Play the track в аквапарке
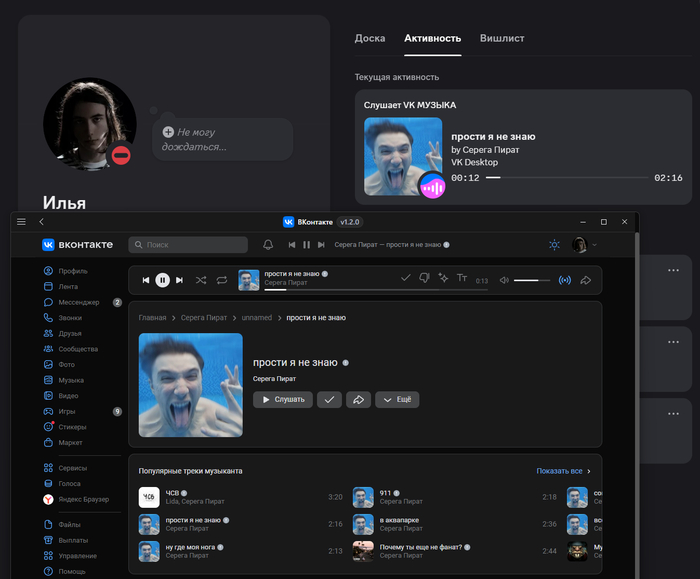700x579 pixels. [455, 524]
